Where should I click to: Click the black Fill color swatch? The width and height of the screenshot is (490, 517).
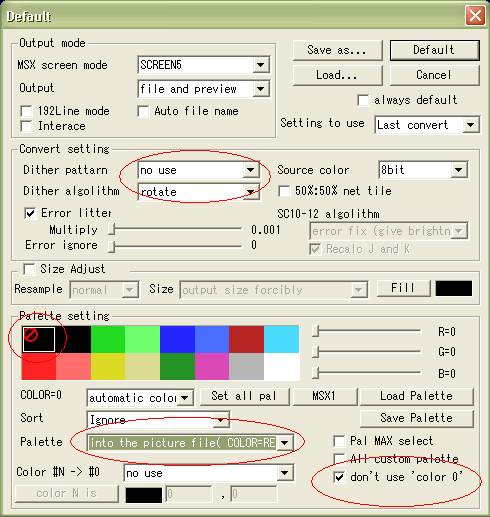454,288
